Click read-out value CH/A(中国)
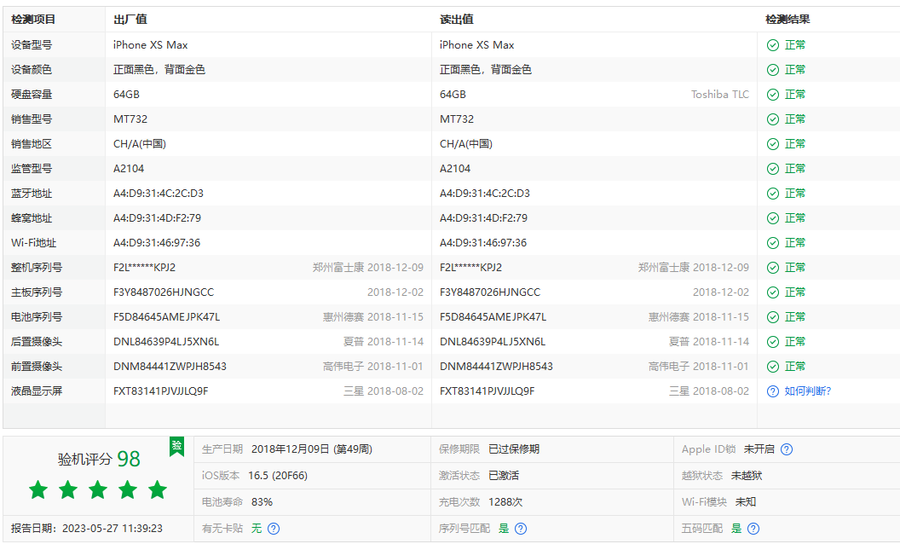The height and width of the screenshot is (544, 900). [466, 144]
